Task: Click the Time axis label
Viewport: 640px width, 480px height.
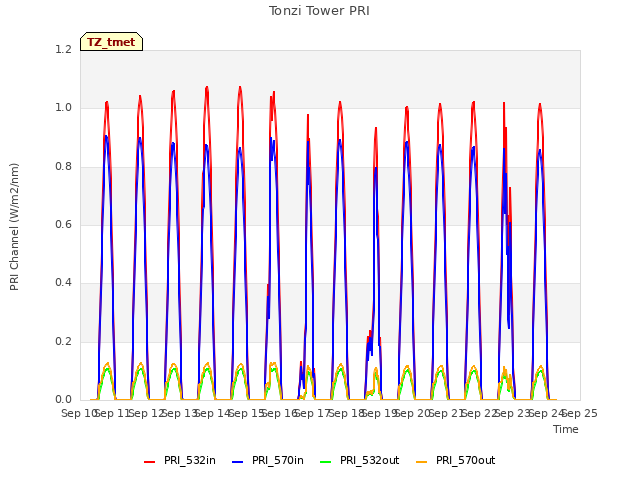Action: pyautogui.click(x=566, y=429)
